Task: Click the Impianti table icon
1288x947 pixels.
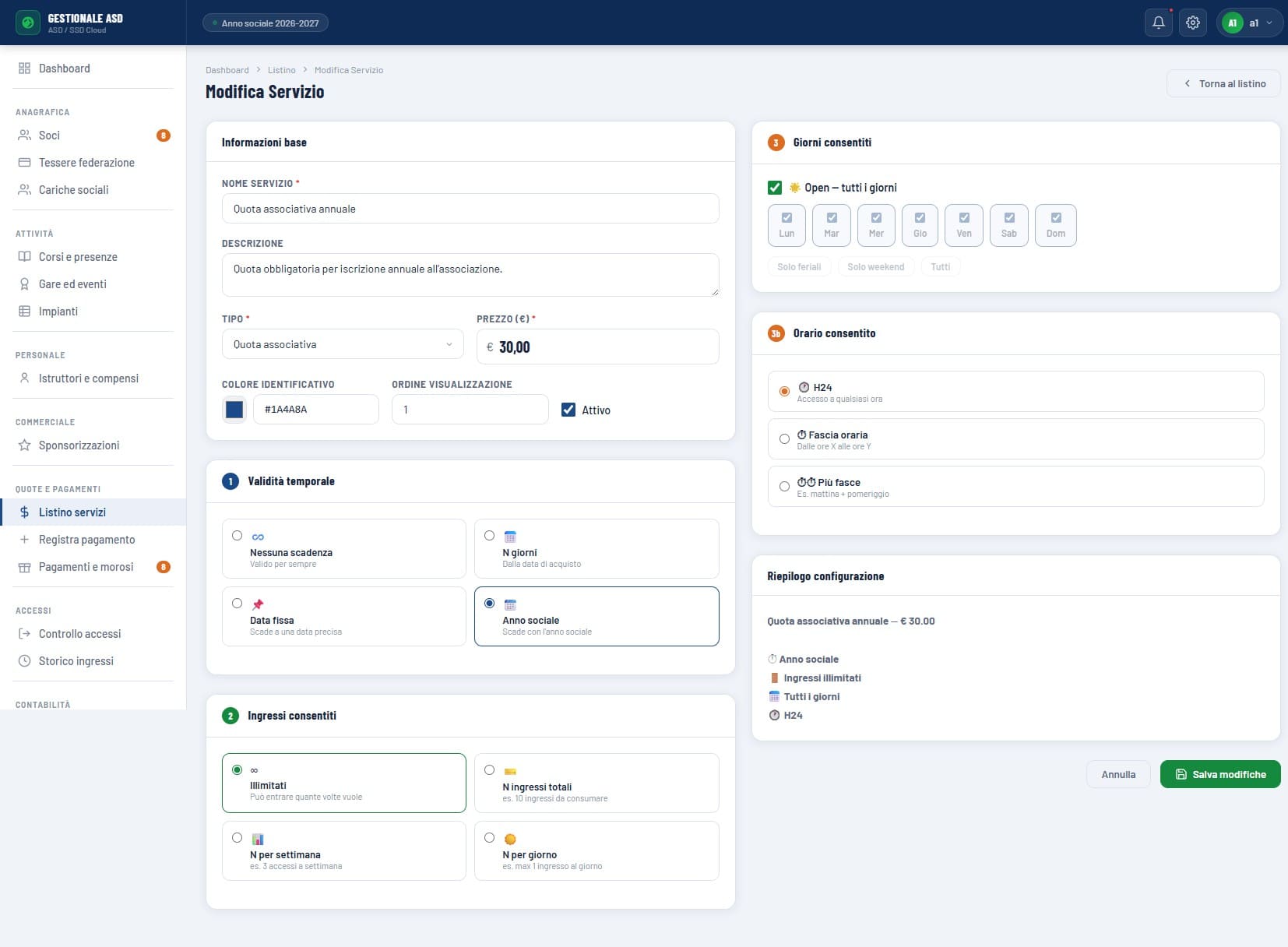Action: click(x=24, y=312)
